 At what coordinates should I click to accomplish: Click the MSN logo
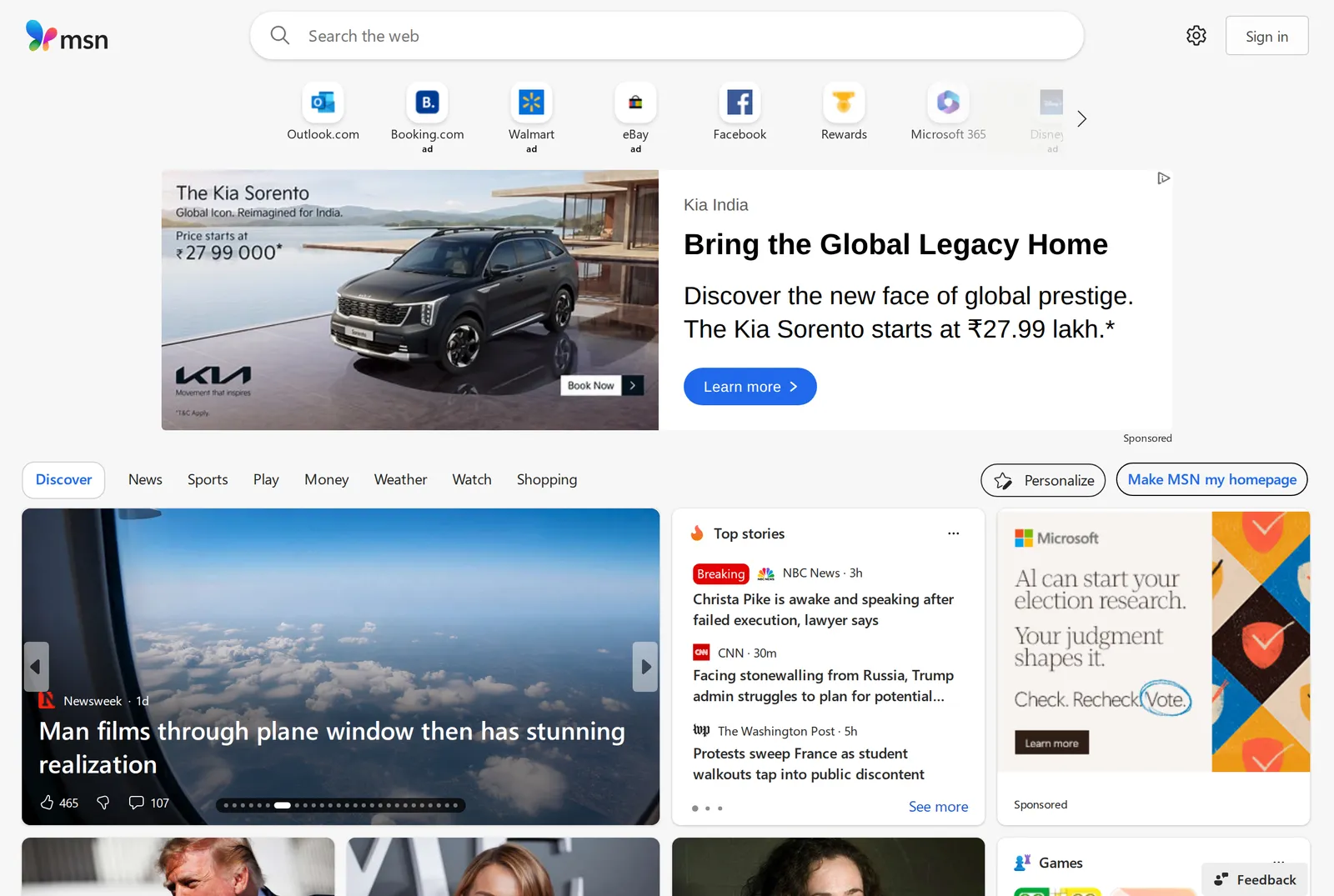click(67, 37)
